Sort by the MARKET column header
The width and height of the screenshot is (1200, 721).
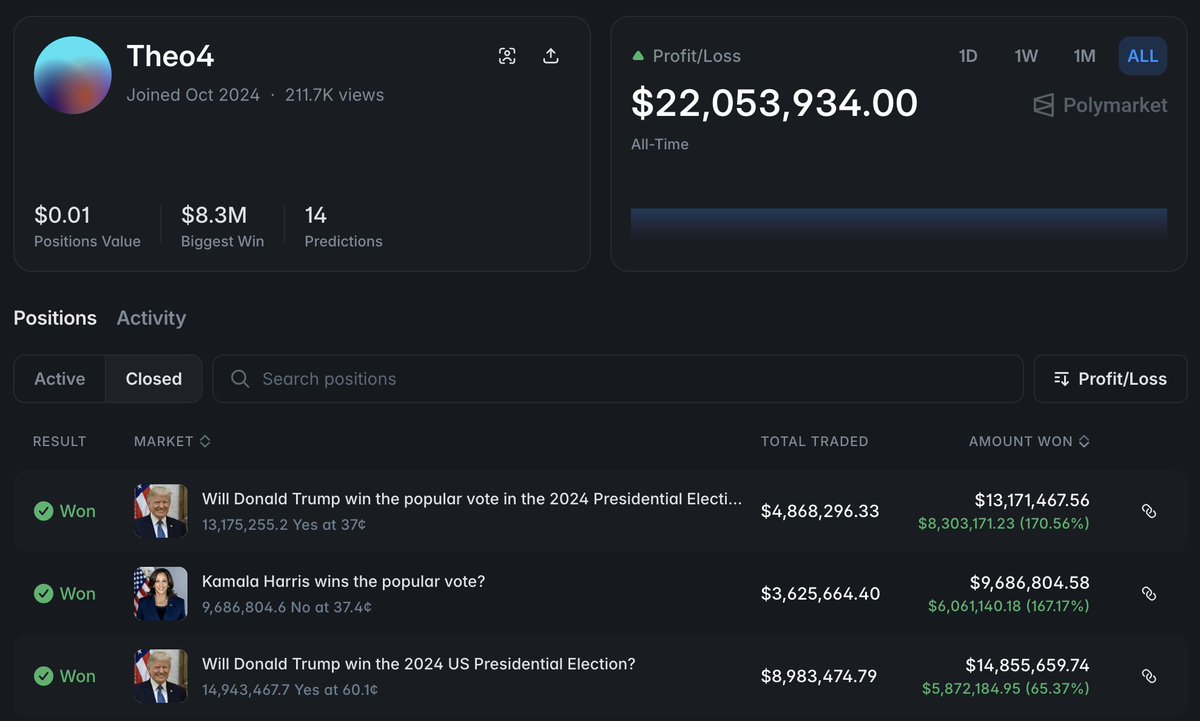[x=172, y=441]
